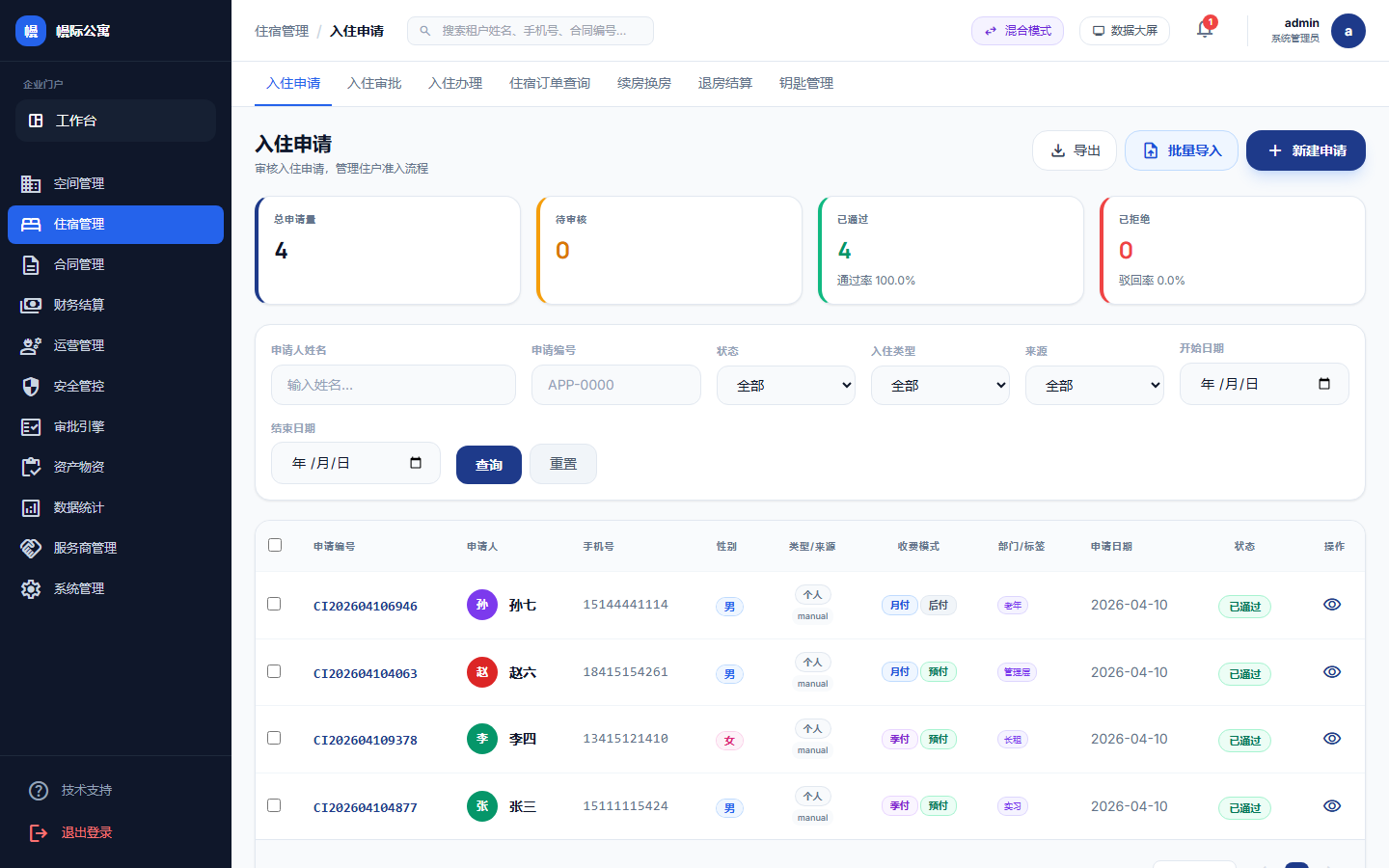Image resolution: width=1389 pixels, height=868 pixels.
Task: Expand the 入住类型 dropdown
Action: click(940, 384)
